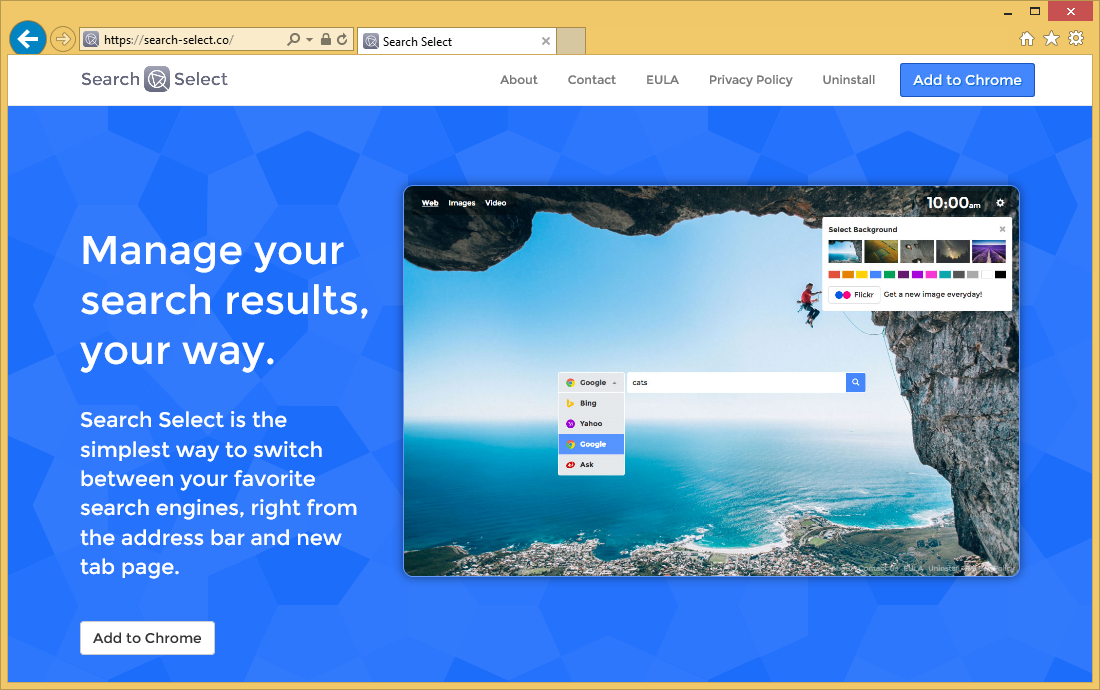Screen dimensions: 1100x690
Task: Refresh the page with the reload icon
Action: click(x=342, y=39)
